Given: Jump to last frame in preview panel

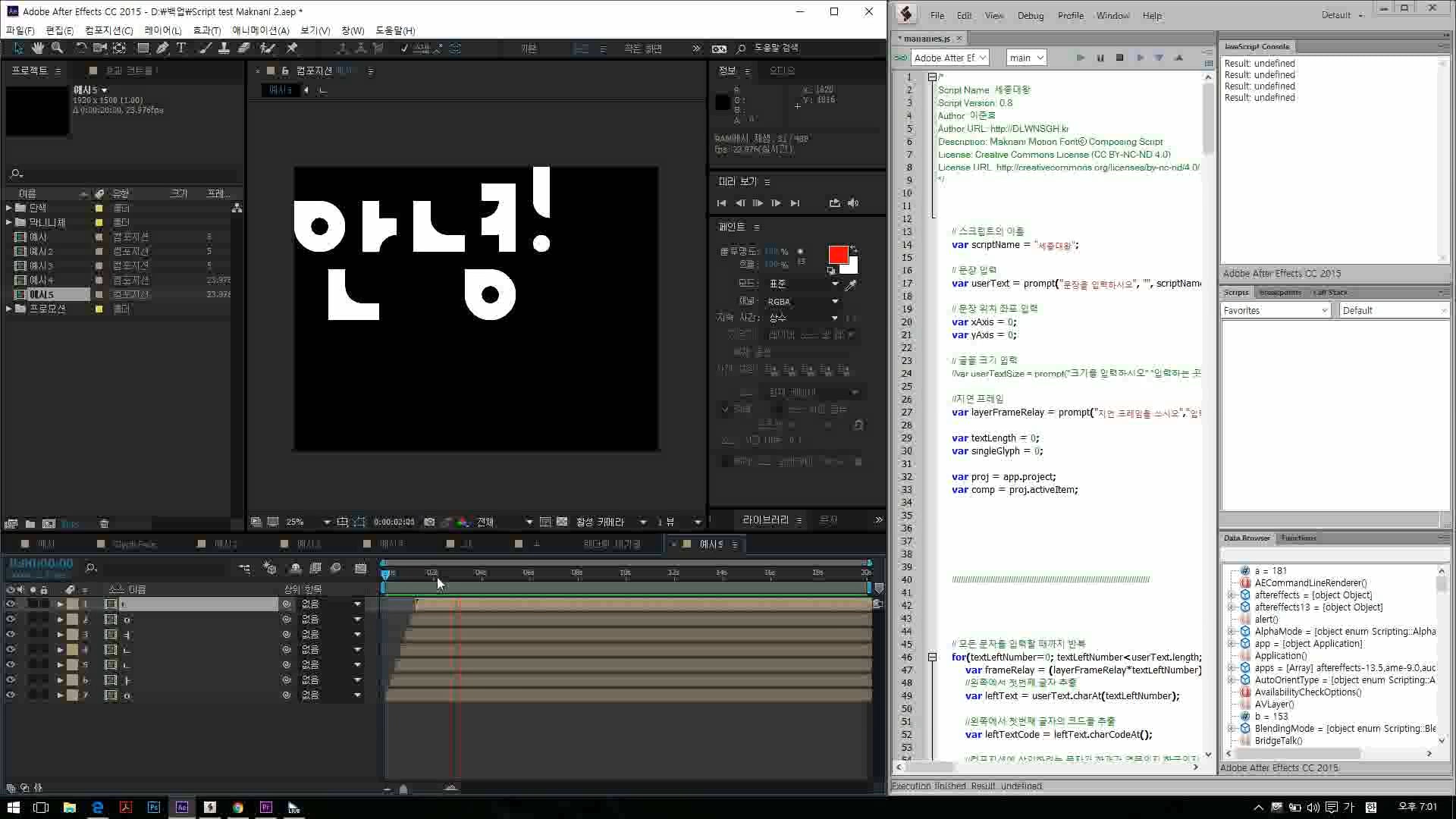Looking at the screenshot, I should (x=795, y=203).
